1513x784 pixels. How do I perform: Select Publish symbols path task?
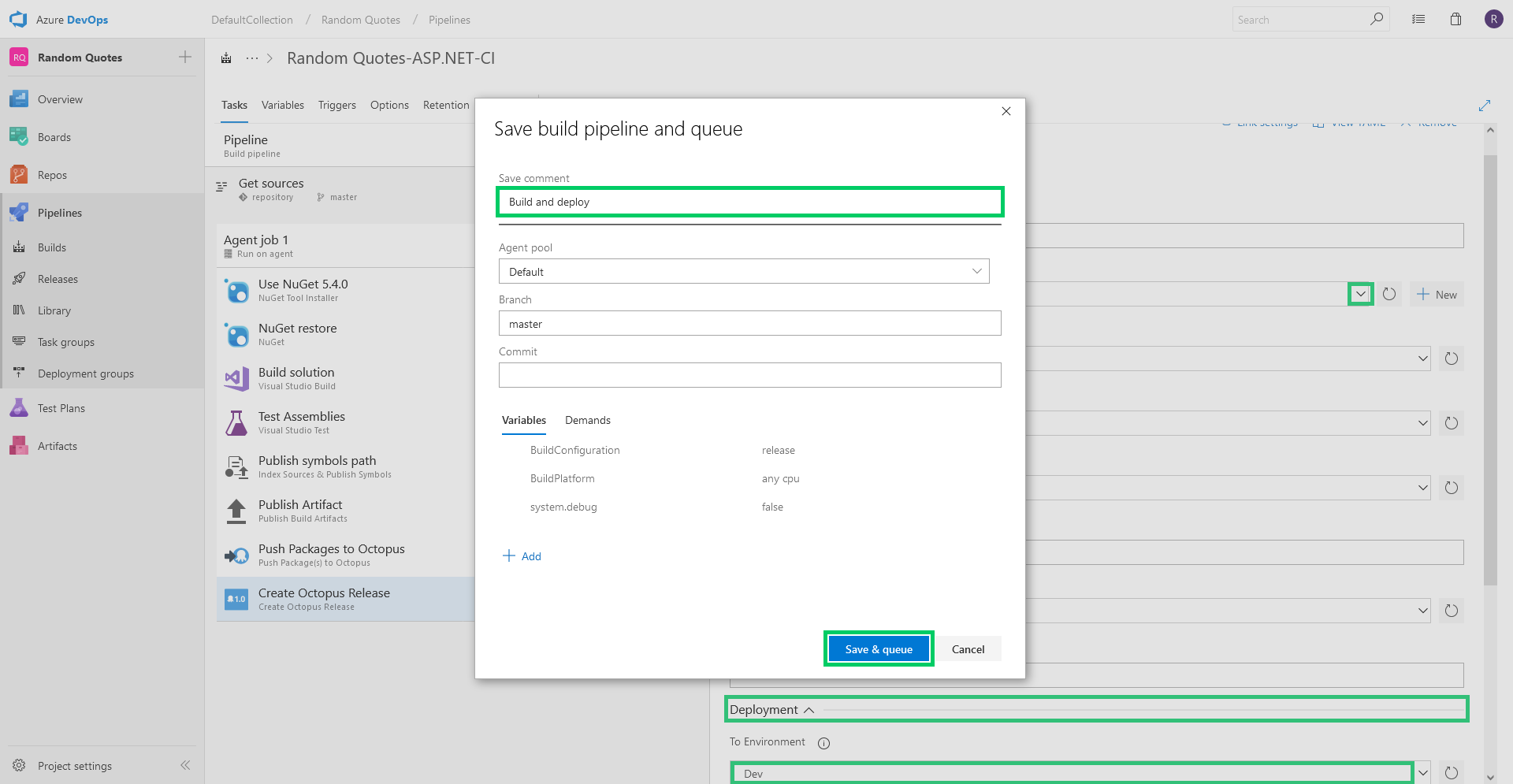tap(345, 466)
